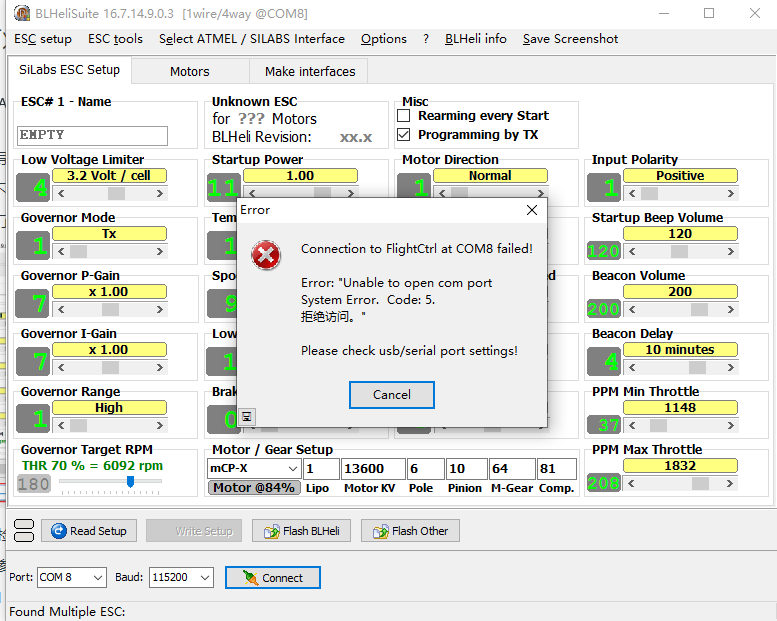Increase Beacon Volume with its right arrow
The width and height of the screenshot is (777, 621).
point(730,309)
